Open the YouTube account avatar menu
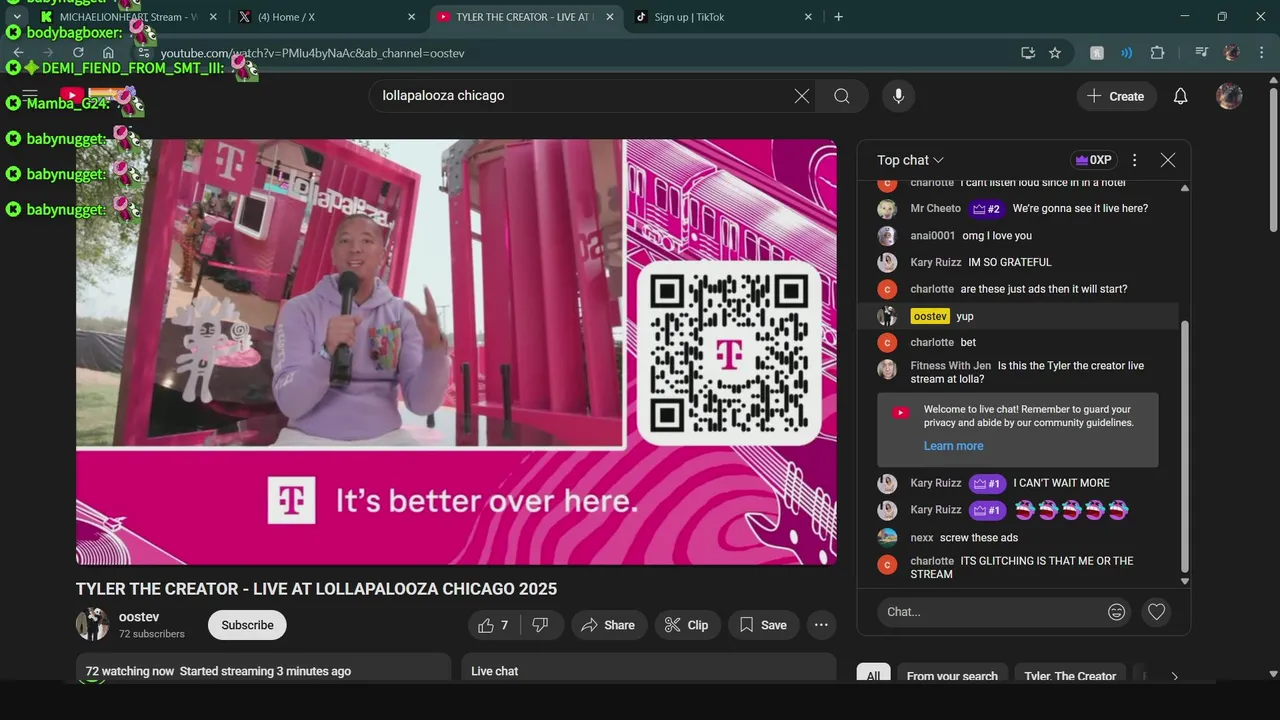The width and height of the screenshot is (1280, 720). 1229,96
